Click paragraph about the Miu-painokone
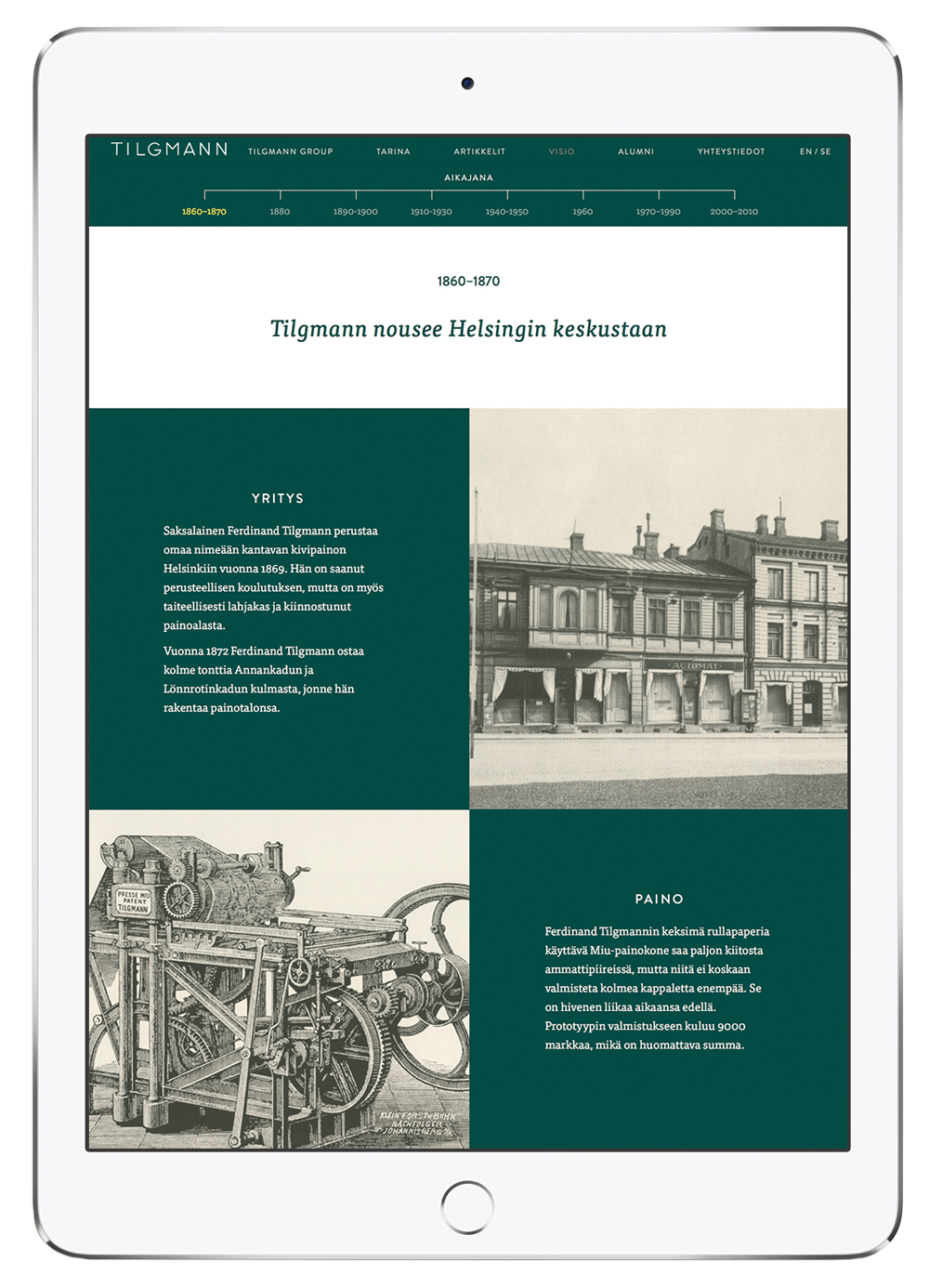The width and height of the screenshot is (929, 1288). tap(657, 988)
